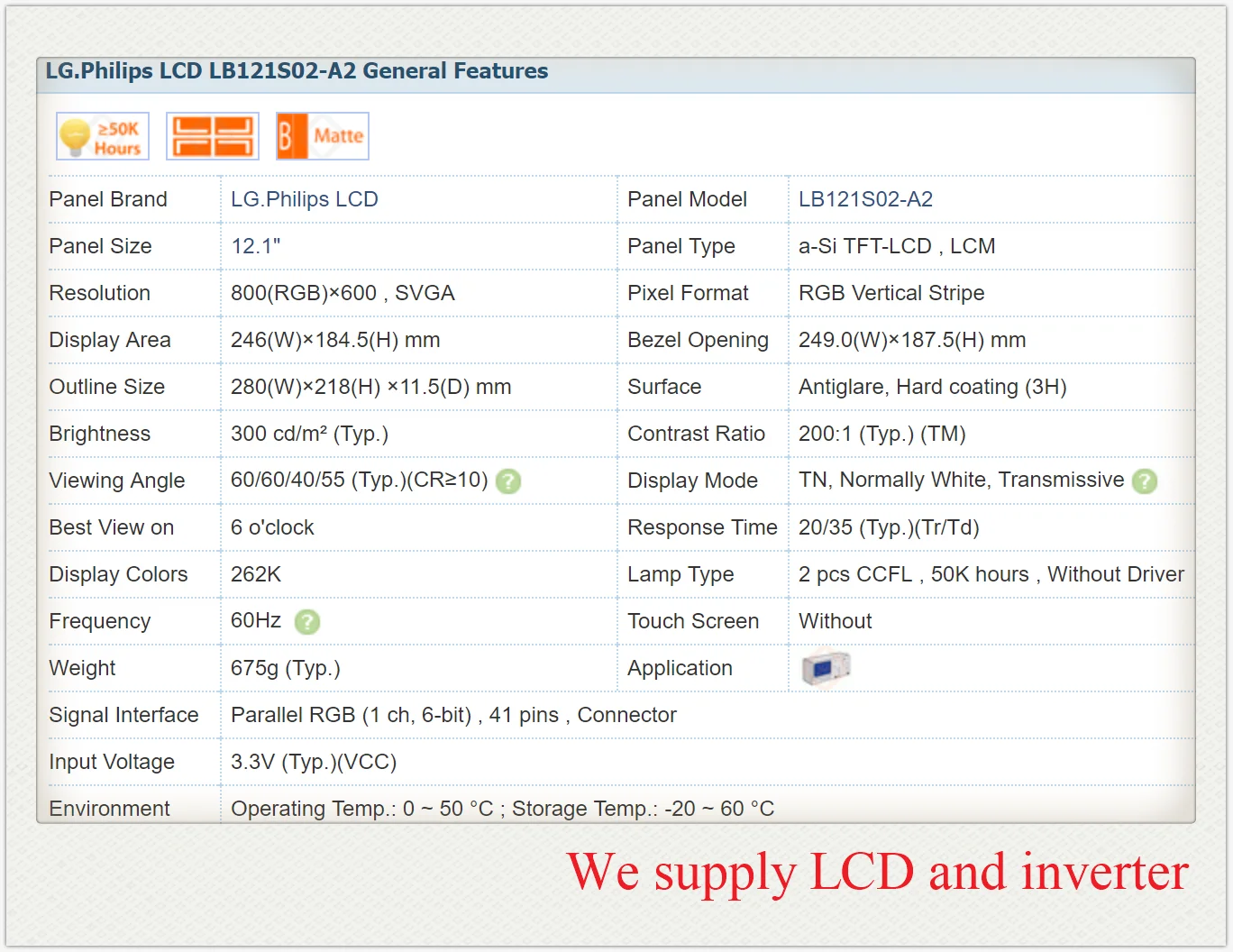Click the General Features panel title
This screenshot has width=1233, height=952.
(297, 71)
